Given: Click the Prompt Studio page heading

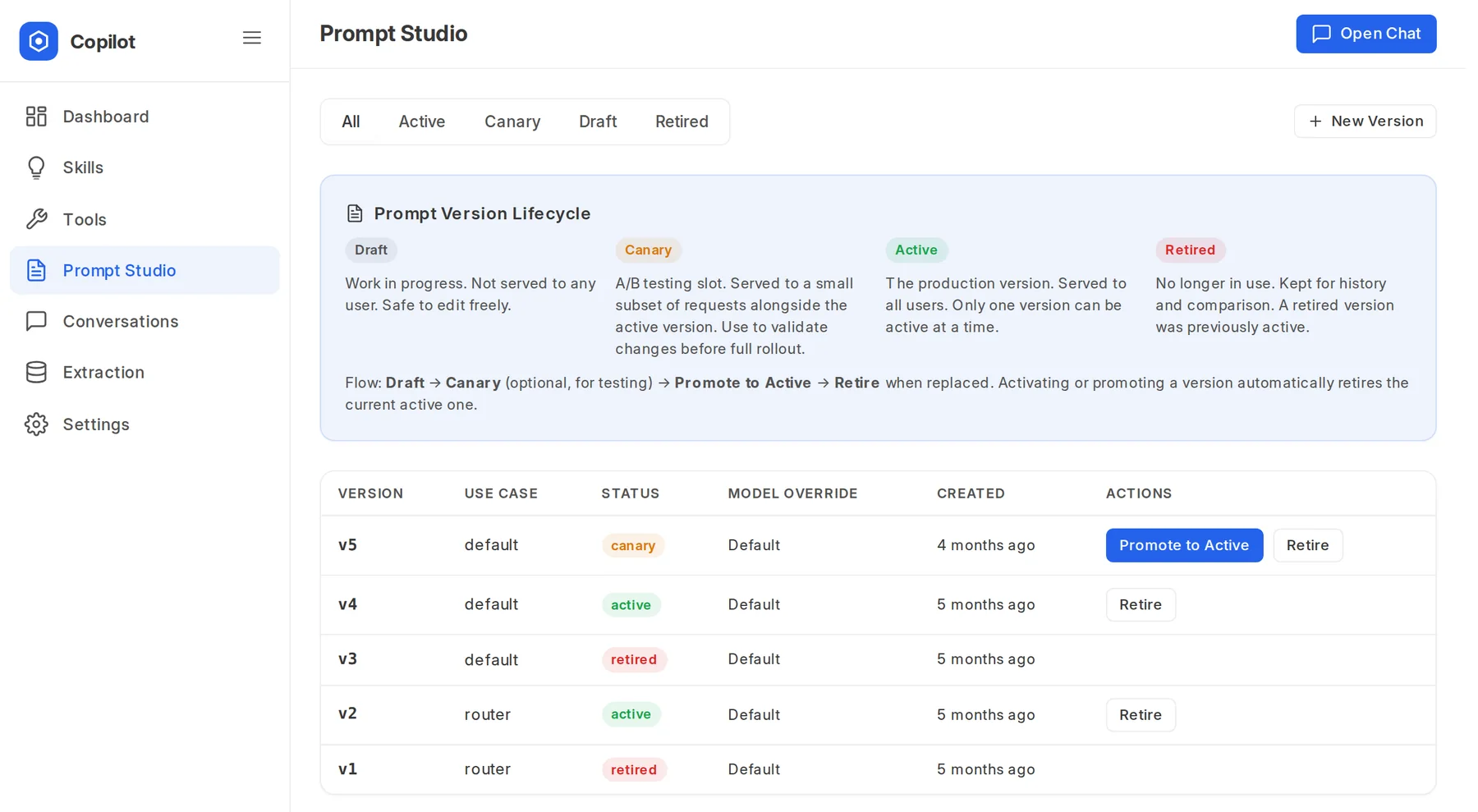Looking at the screenshot, I should coord(393,34).
